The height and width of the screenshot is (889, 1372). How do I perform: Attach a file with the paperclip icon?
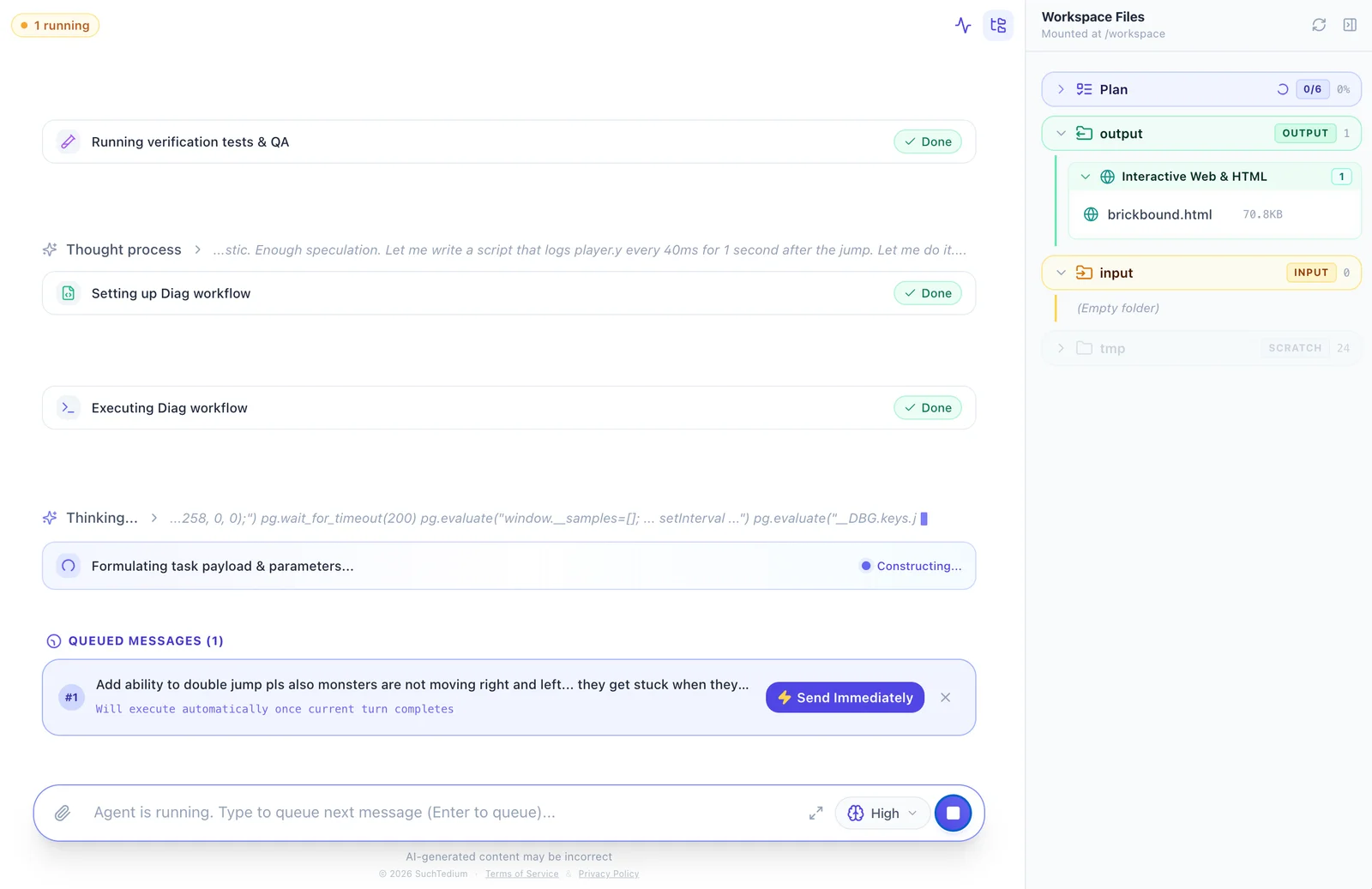coord(63,813)
